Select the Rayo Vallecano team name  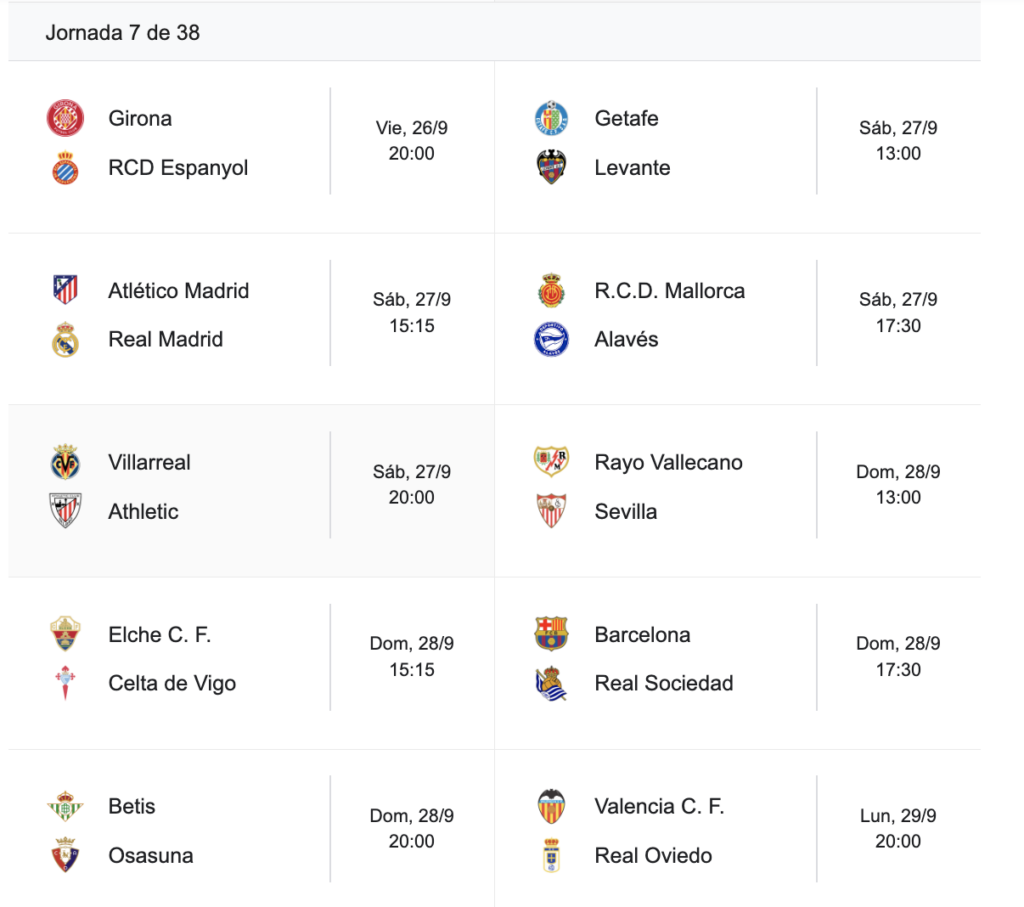[668, 462]
